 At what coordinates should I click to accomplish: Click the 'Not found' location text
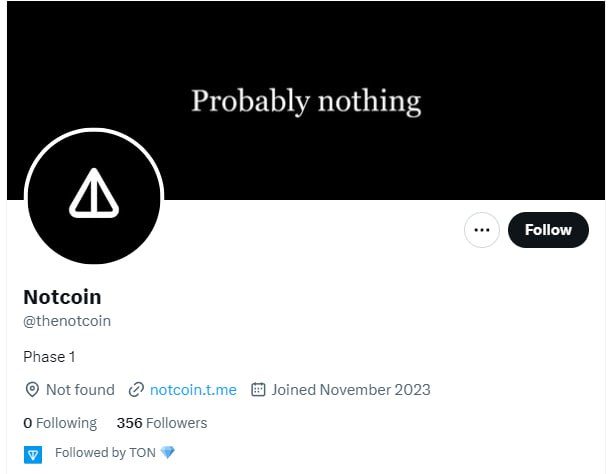coord(69,389)
